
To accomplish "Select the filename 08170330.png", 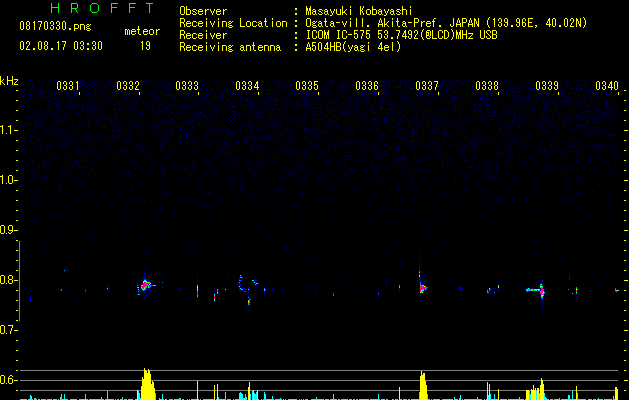I will [55, 27].
